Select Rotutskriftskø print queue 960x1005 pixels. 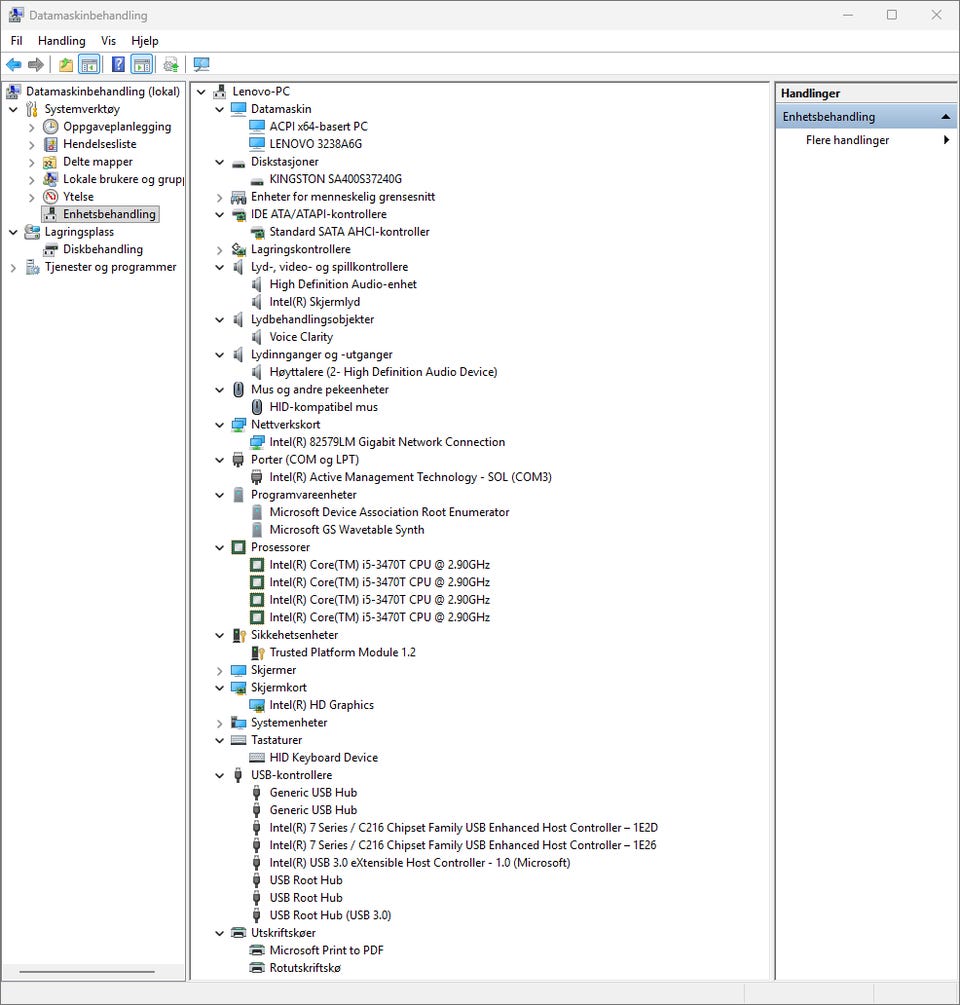click(x=305, y=968)
